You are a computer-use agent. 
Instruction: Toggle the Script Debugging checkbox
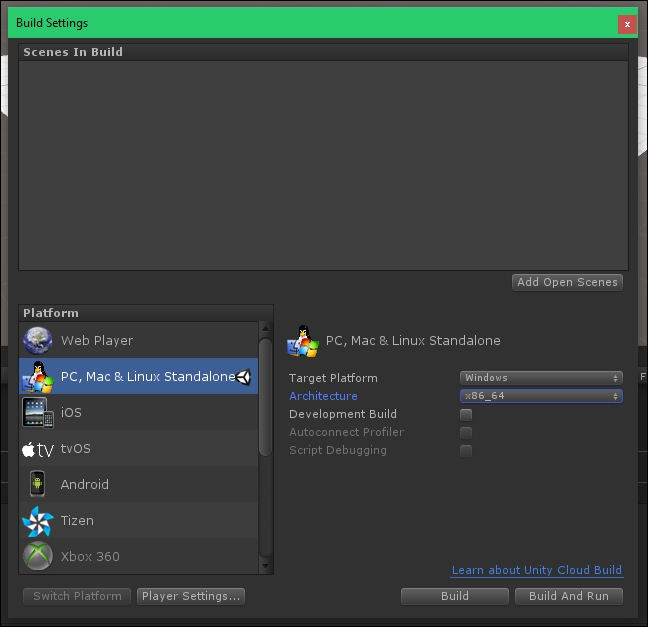coord(466,451)
